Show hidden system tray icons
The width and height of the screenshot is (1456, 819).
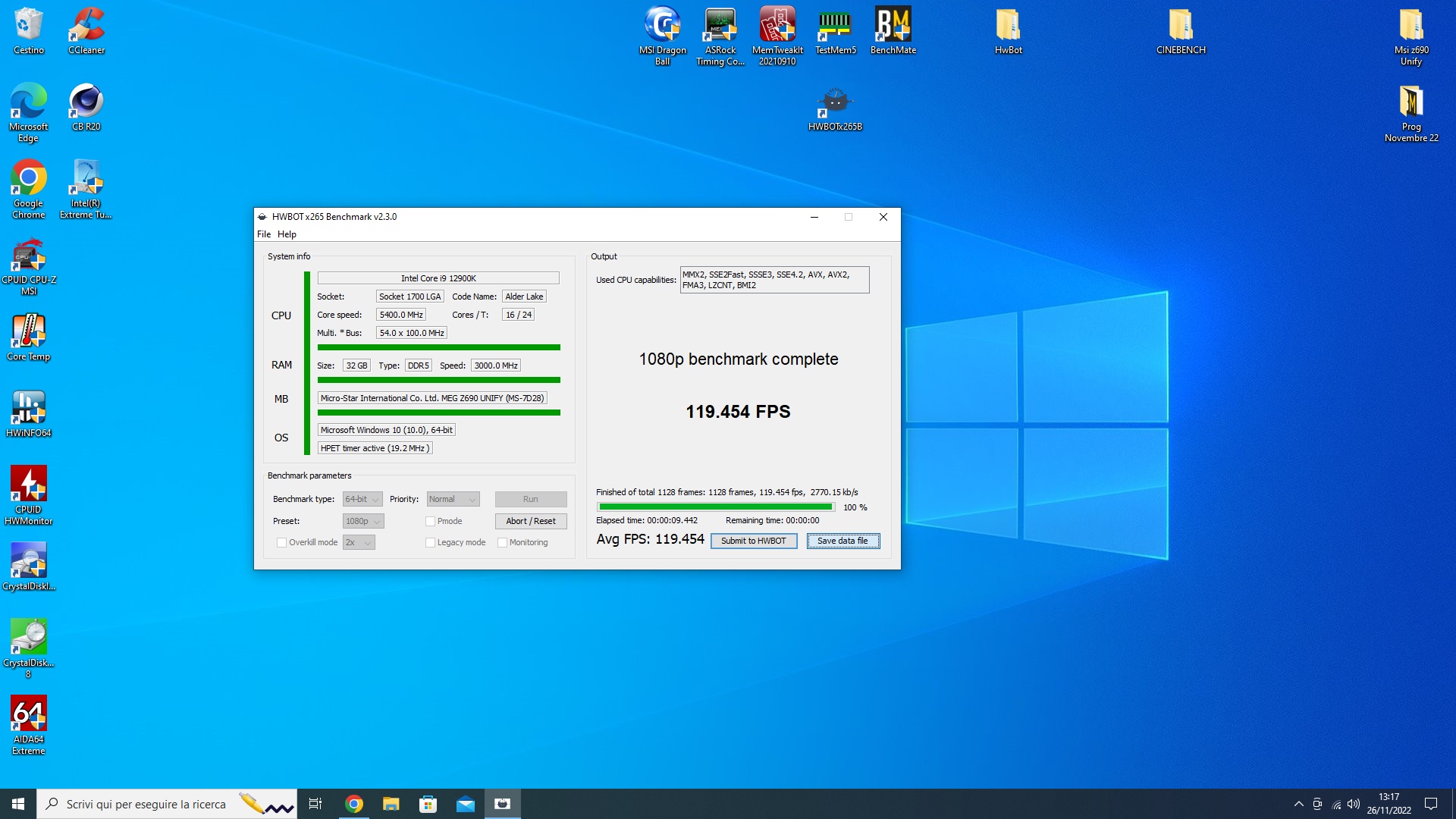pyautogui.click(x=1299, y=804)
